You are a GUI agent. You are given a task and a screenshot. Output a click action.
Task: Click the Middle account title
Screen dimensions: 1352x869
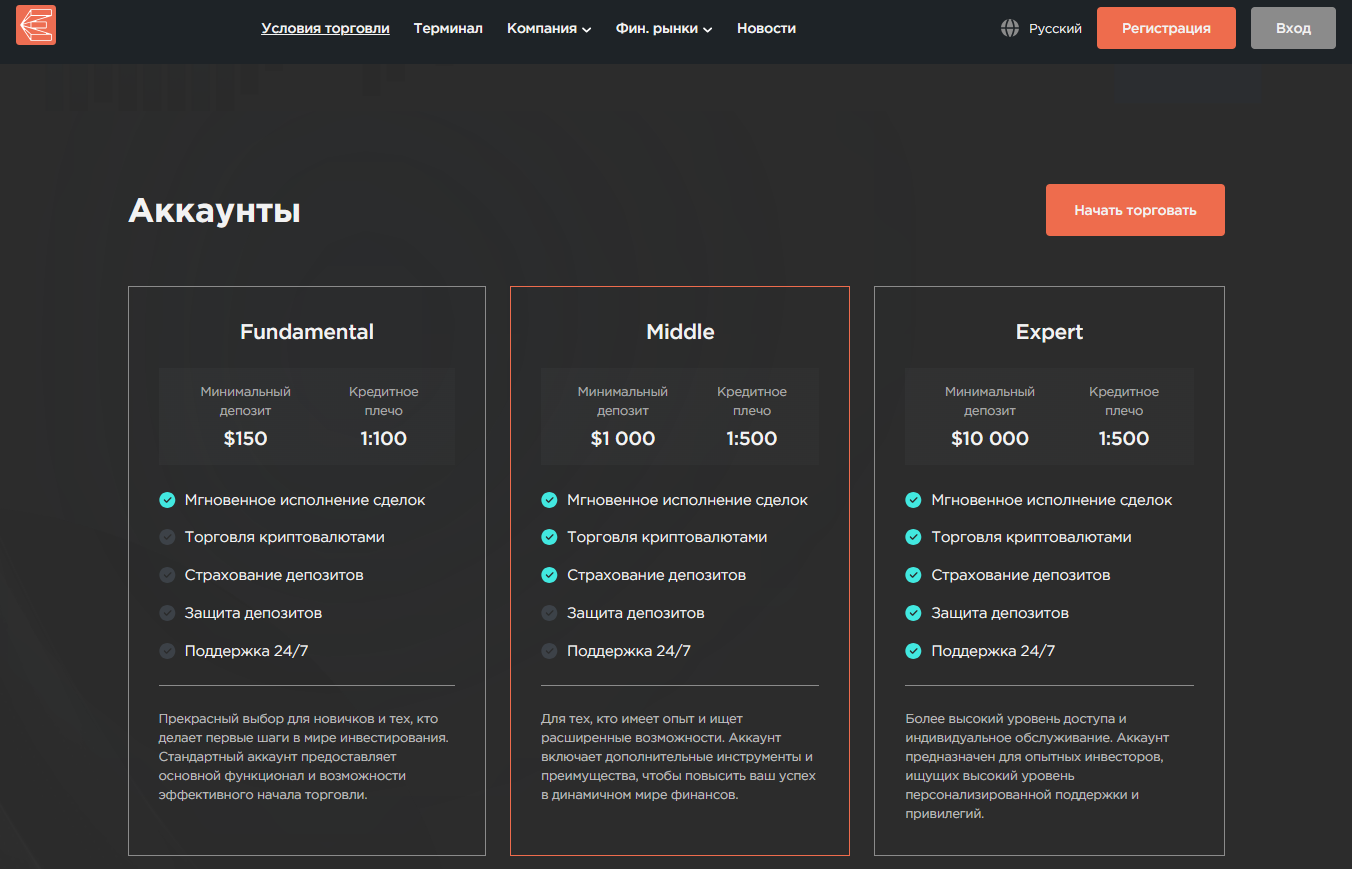(680, 332)
